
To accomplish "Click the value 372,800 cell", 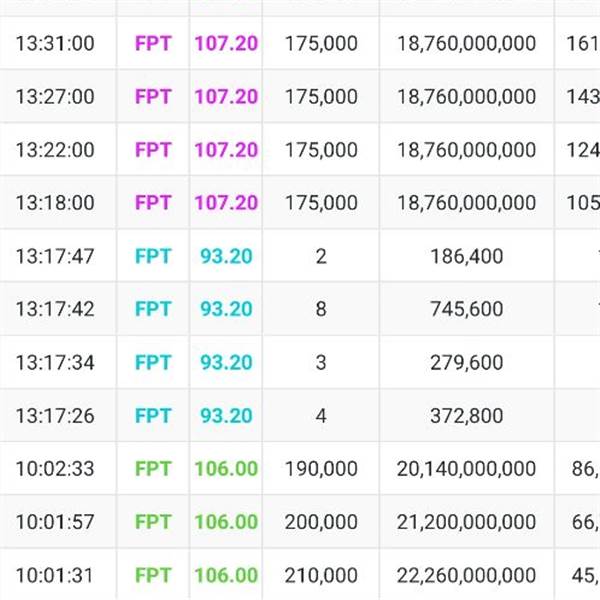I will pyautogui.click(x=466, y=415).
